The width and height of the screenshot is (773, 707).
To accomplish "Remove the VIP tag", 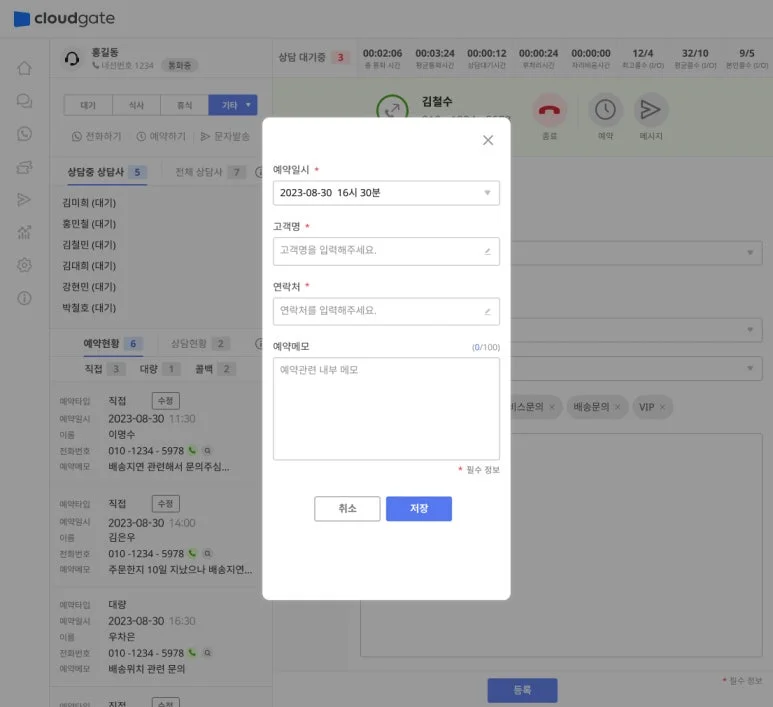I will [663, 407].
